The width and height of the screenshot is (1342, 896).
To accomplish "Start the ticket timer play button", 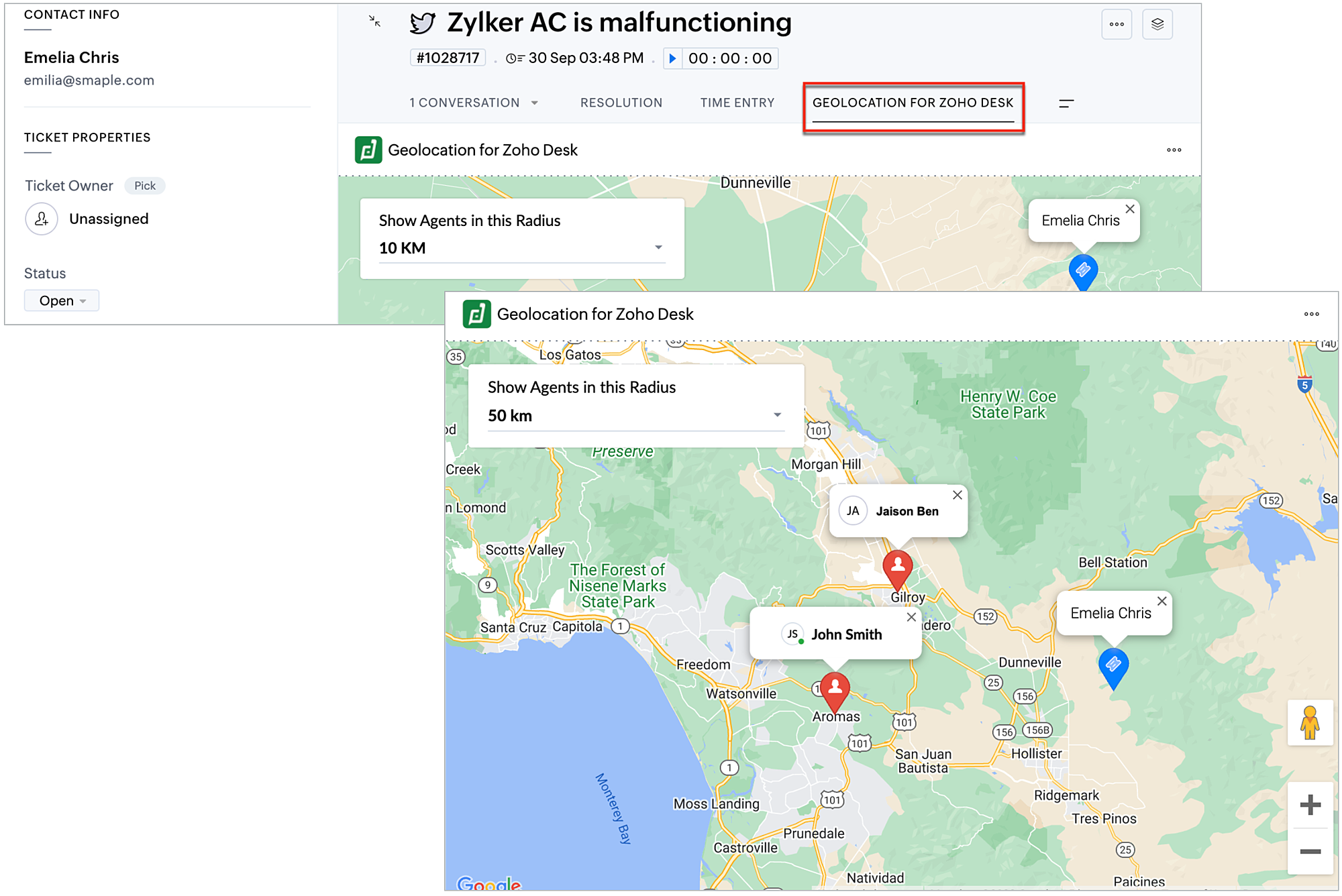I will tap(672, 58).
